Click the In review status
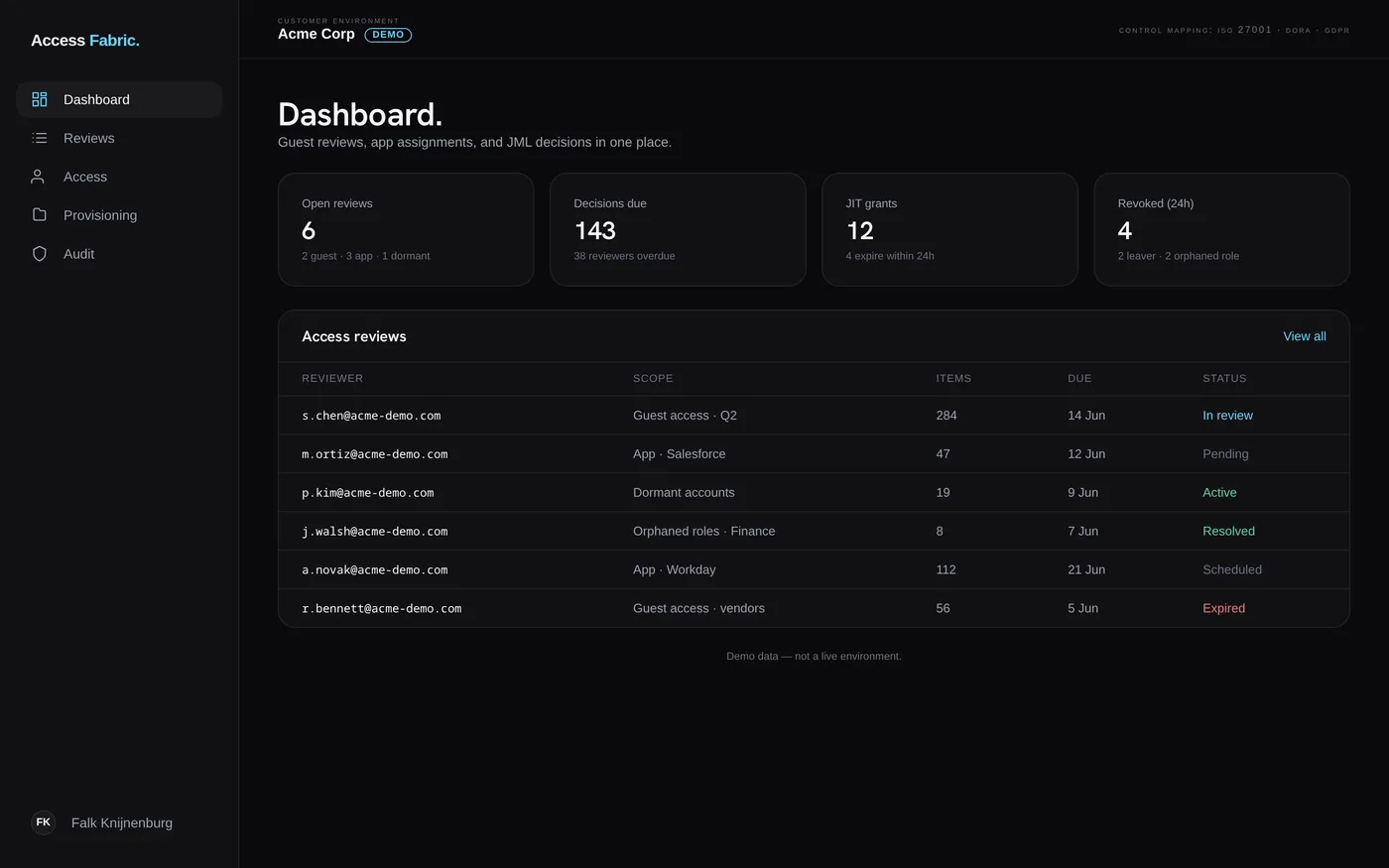 click(x=1227, y=416)
